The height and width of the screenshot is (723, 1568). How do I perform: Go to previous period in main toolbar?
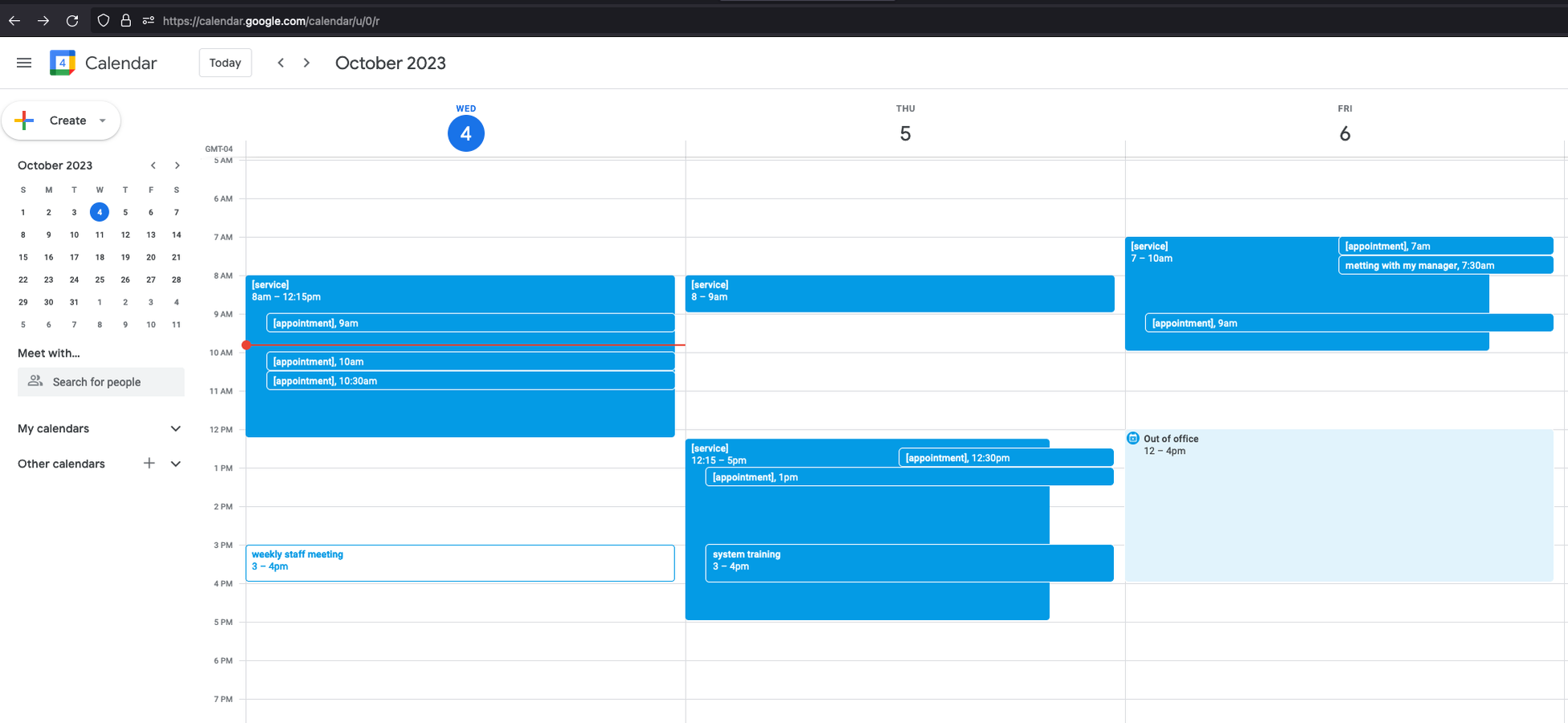point(280,63)
